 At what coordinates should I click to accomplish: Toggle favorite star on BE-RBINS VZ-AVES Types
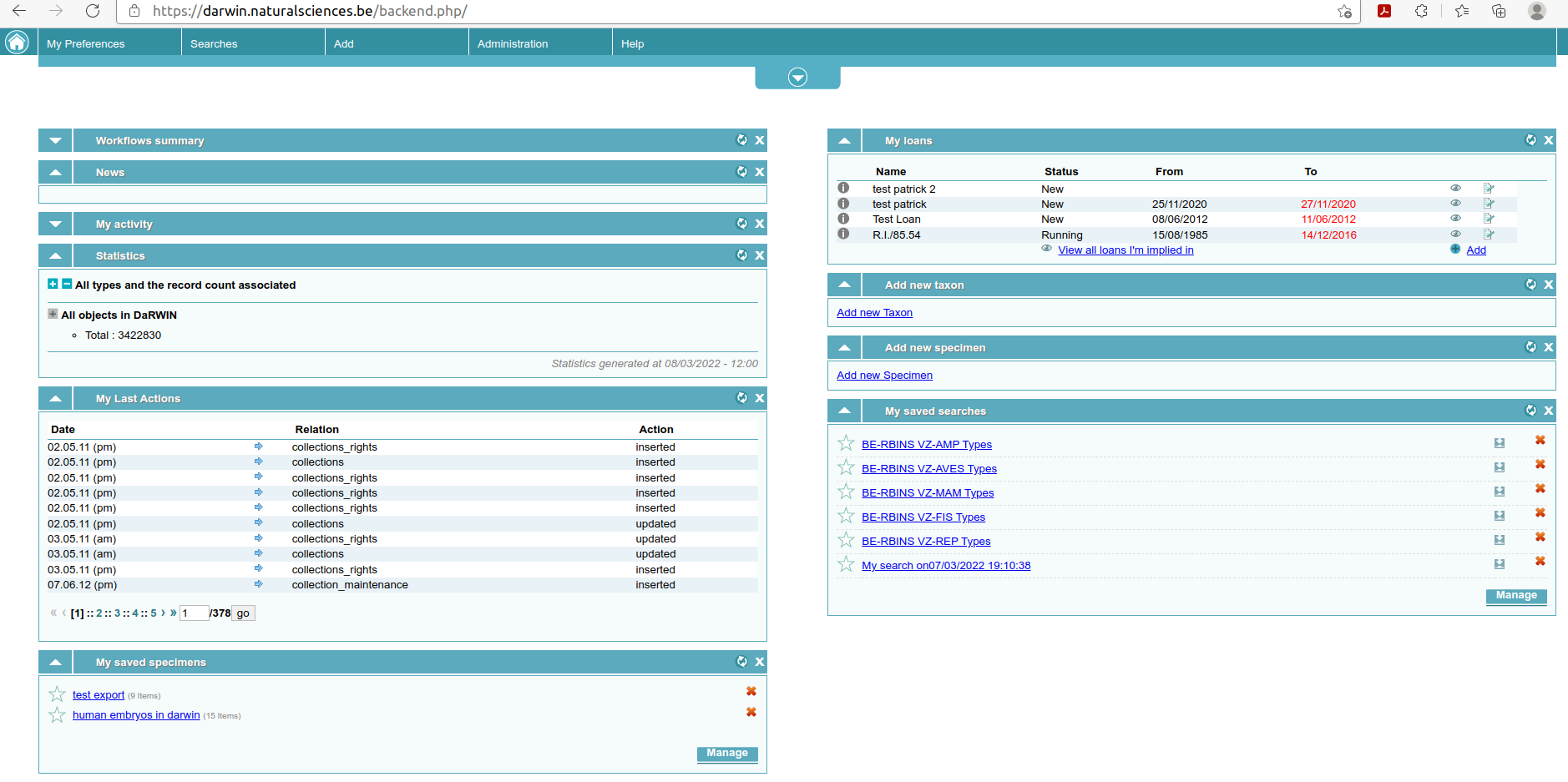click(845, 467)
